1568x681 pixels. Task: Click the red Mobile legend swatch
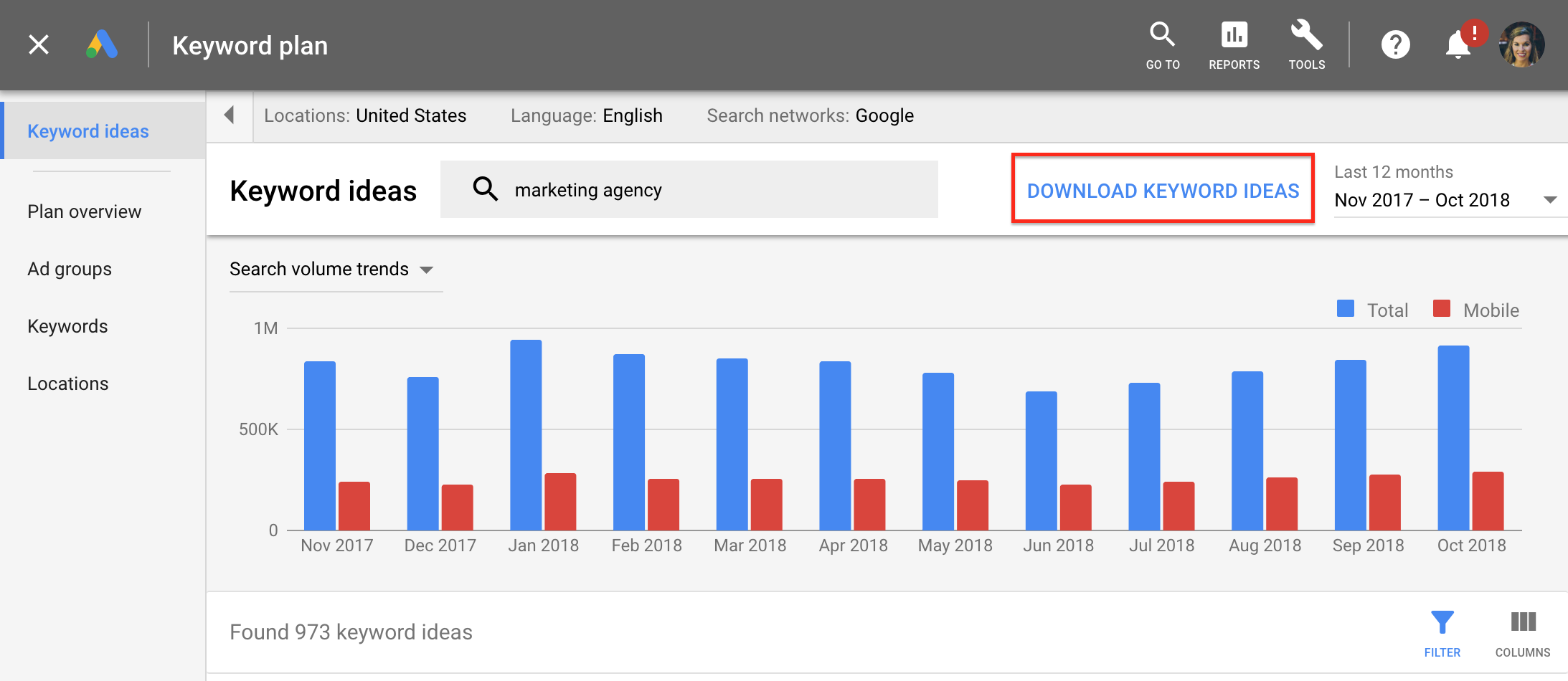1441,309
